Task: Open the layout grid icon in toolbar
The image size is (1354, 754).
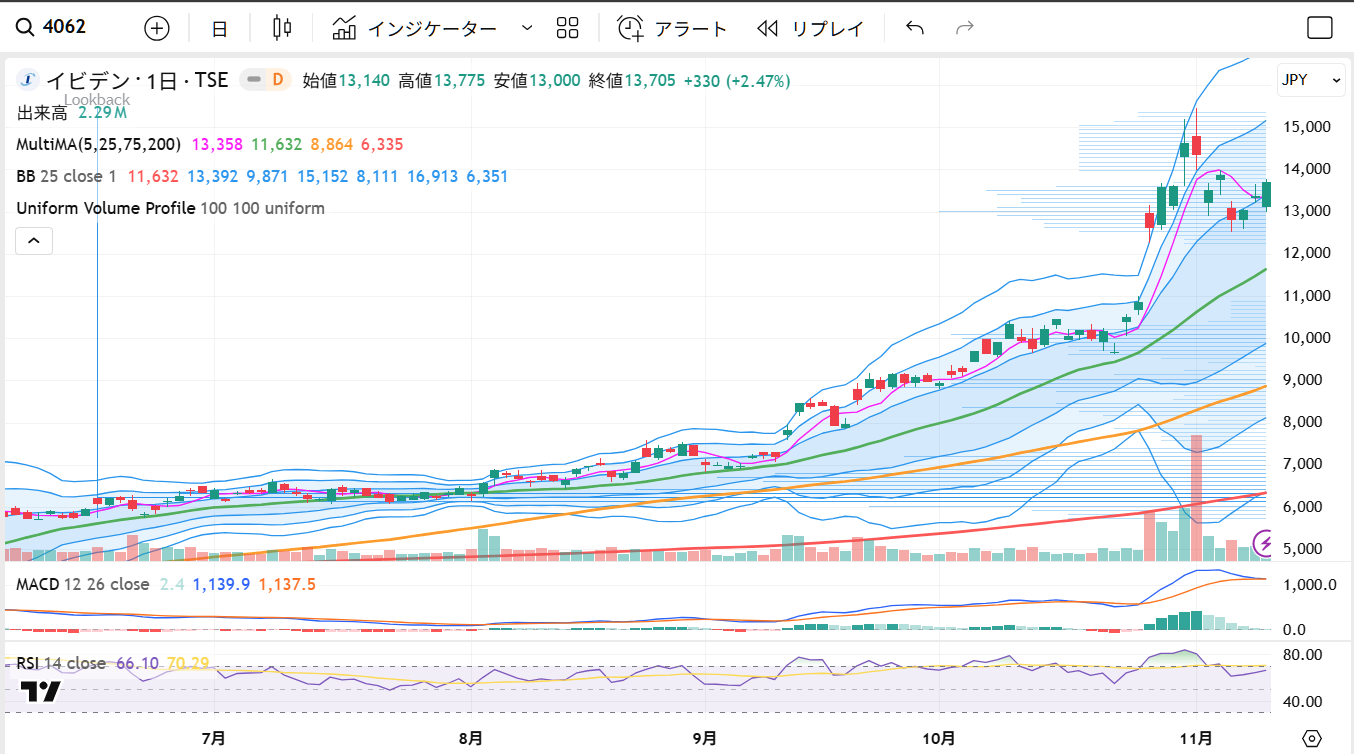Action: coord(567,28)
